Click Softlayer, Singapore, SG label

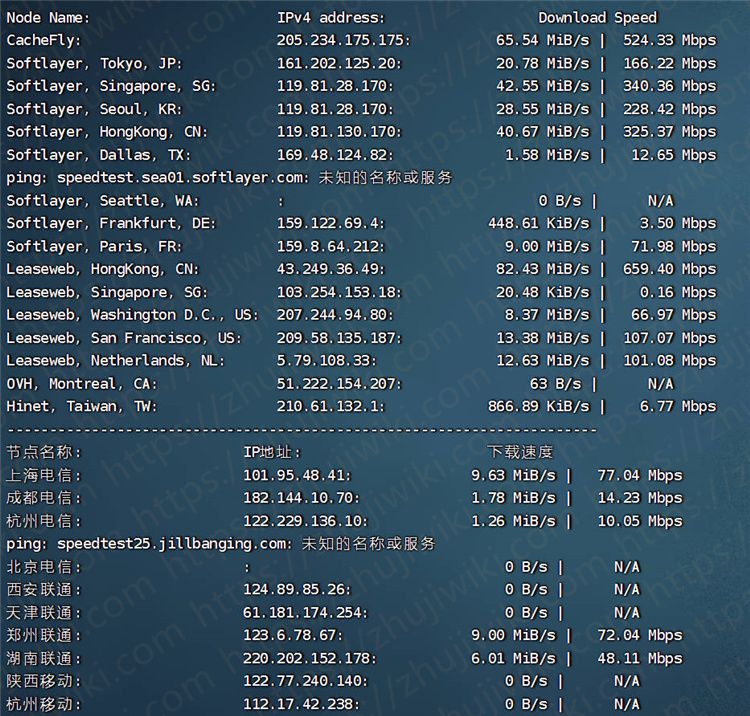[111, 86]
